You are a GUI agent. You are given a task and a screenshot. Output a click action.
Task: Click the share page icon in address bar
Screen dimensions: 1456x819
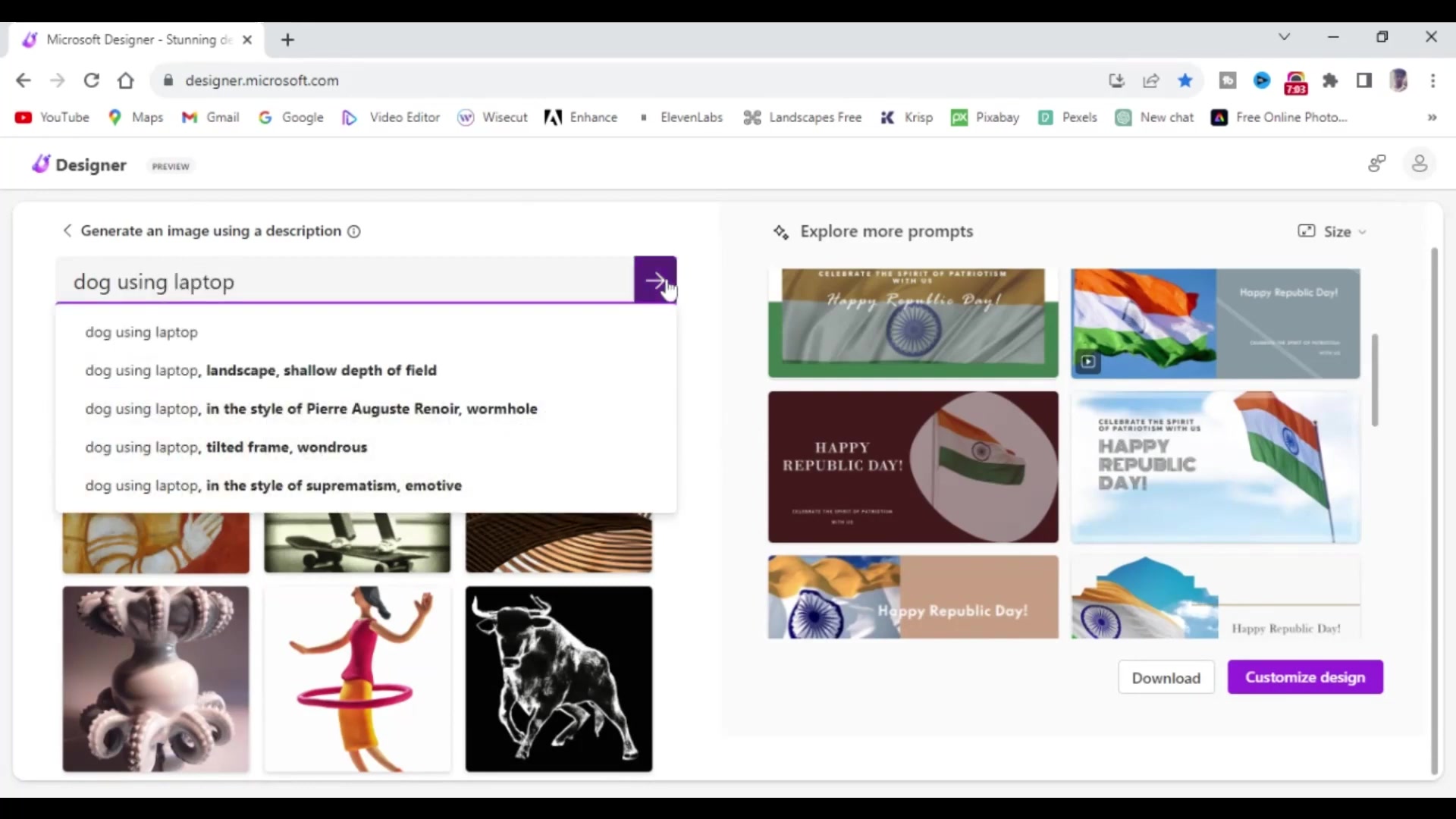(x=1151, y=80)
